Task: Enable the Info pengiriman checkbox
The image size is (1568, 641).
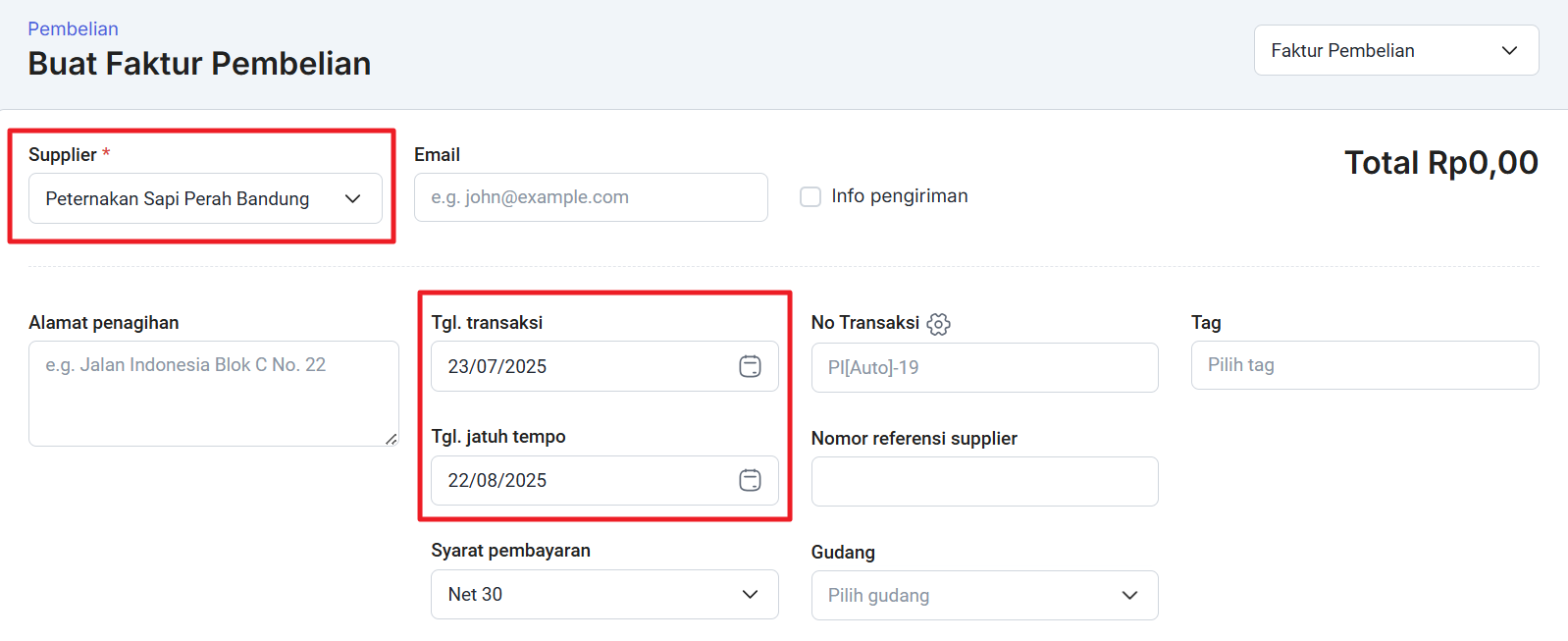Action: pyautogui.click(x=810, y=196)
